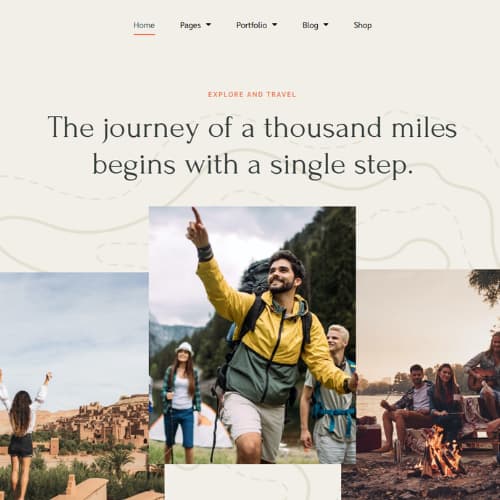The height and width of the screenshot is (500, 500).
Task: Open the Home menu item
Action: click(x=144, y=25)
